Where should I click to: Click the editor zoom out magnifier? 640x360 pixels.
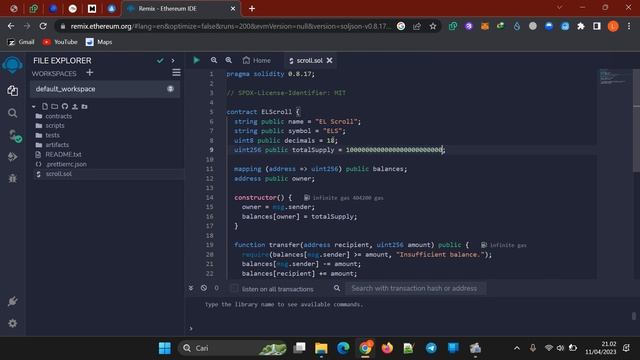[x=214, y=60]
